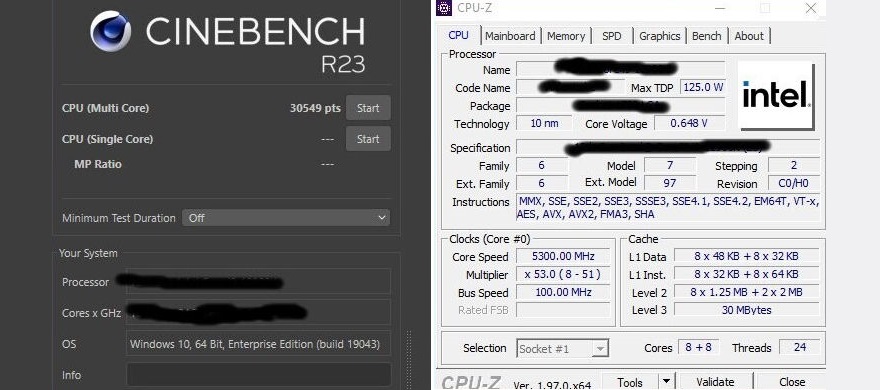Click the Cinebench panel vertical scrollbar grip
The width and height of the screenshot is (880, 390).
click(409, 359)
